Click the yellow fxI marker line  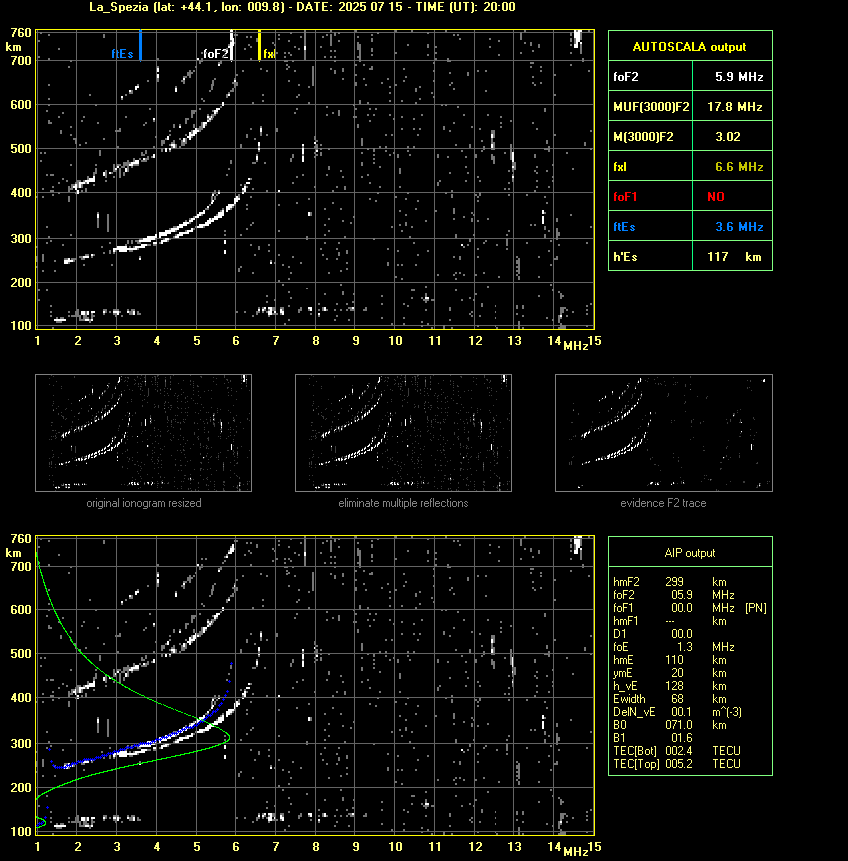pyautogui.click(x=259, y=45)
